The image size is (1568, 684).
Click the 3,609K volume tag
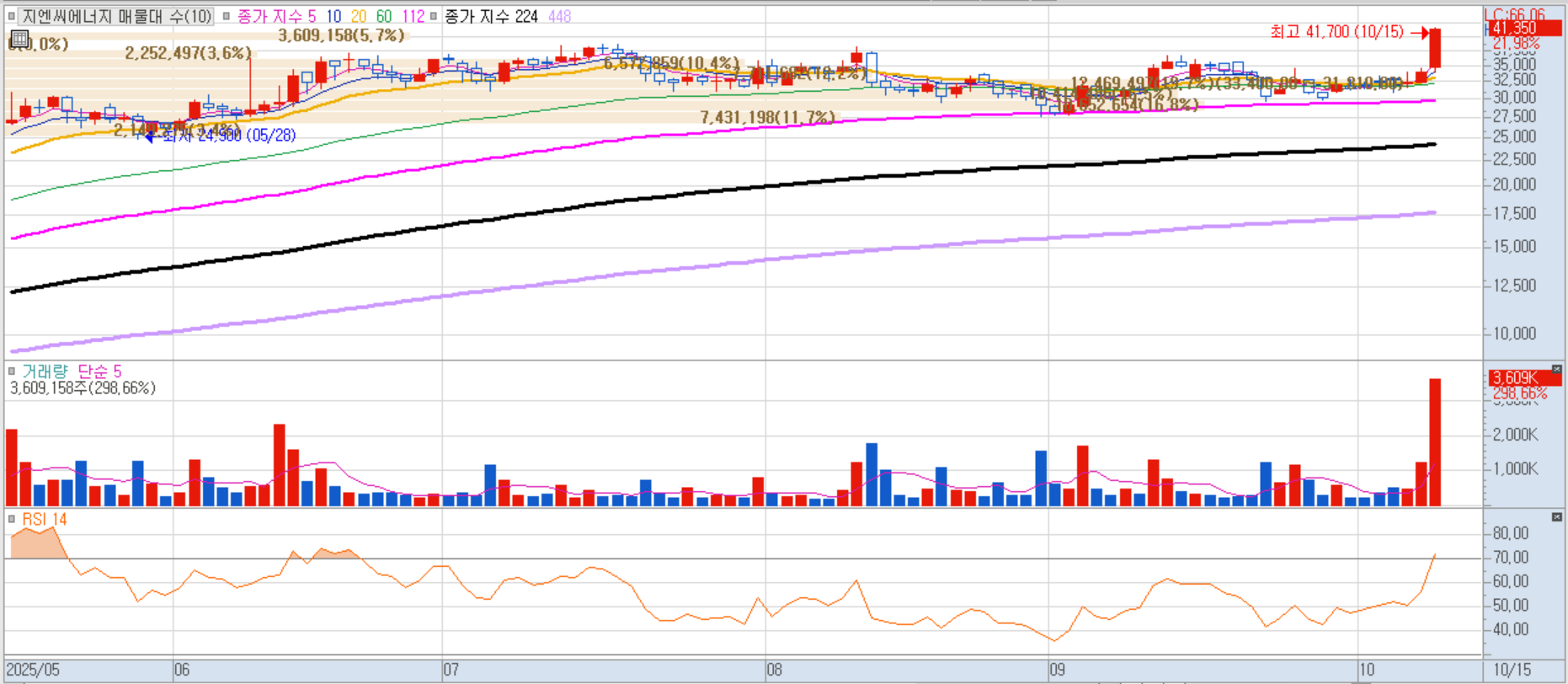(1524, 378)
